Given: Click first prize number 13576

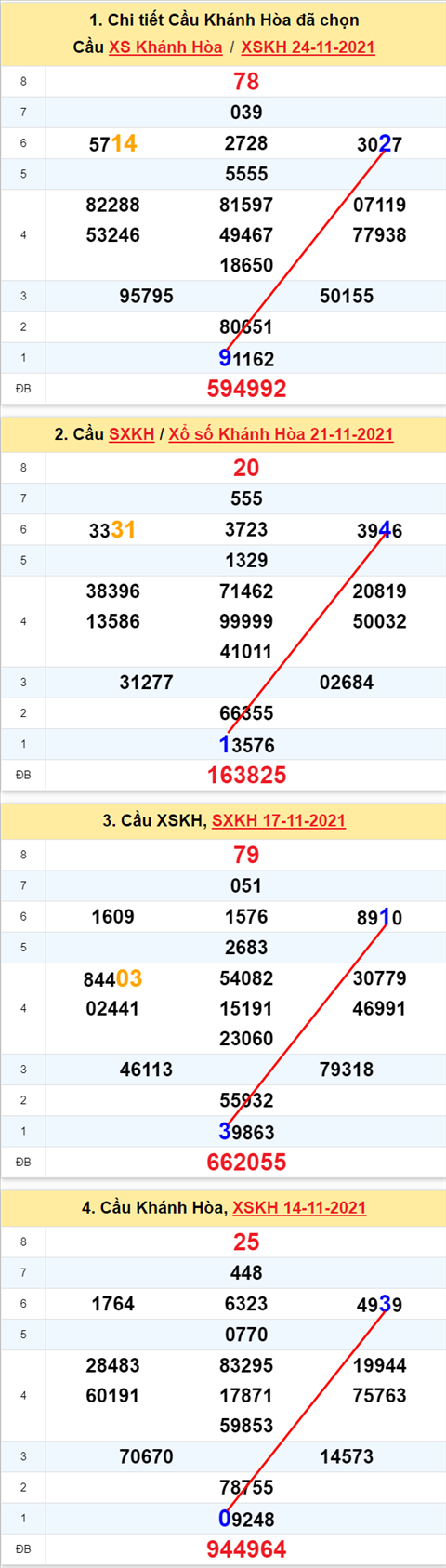Looking at the screenshot, I should click(246, 745).
